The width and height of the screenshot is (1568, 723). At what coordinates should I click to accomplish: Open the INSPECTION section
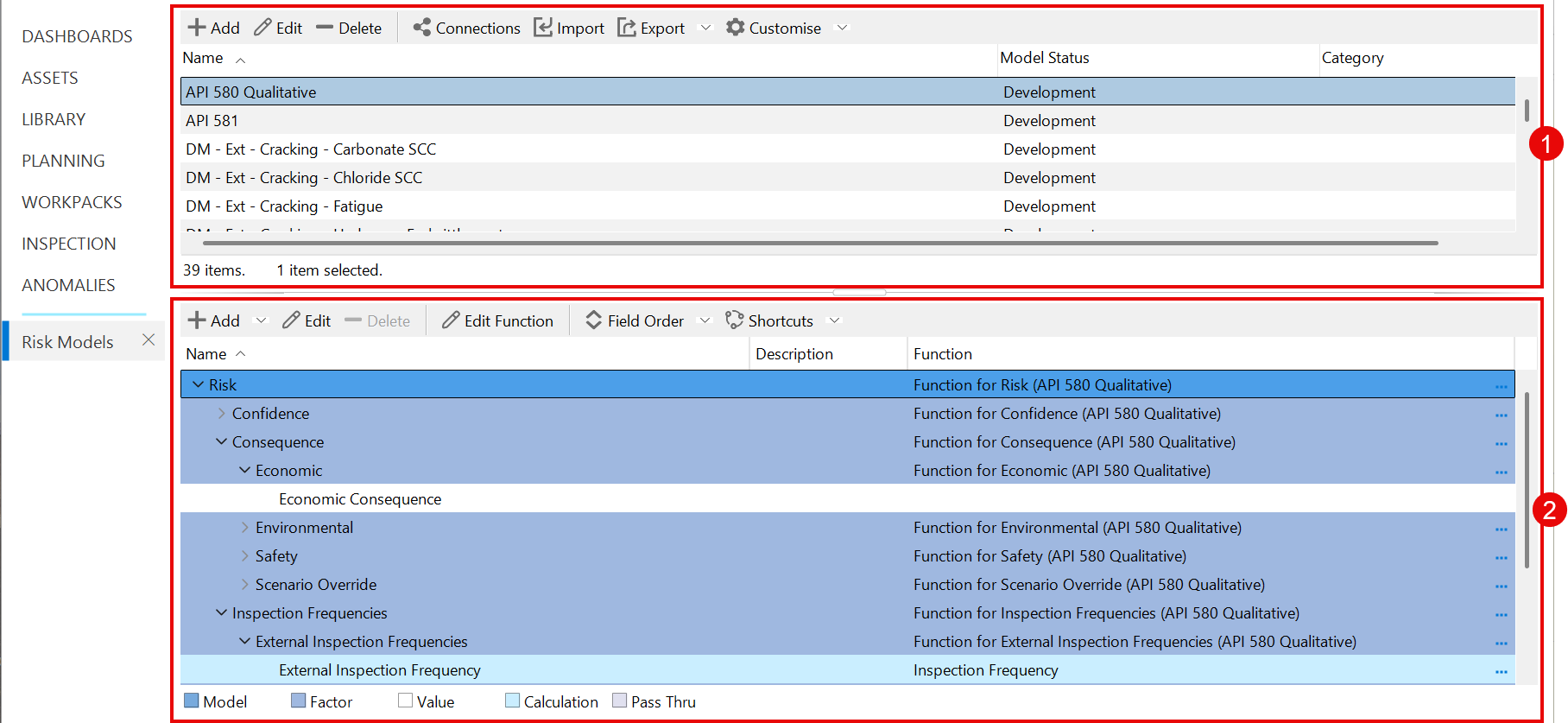(68, 244)
